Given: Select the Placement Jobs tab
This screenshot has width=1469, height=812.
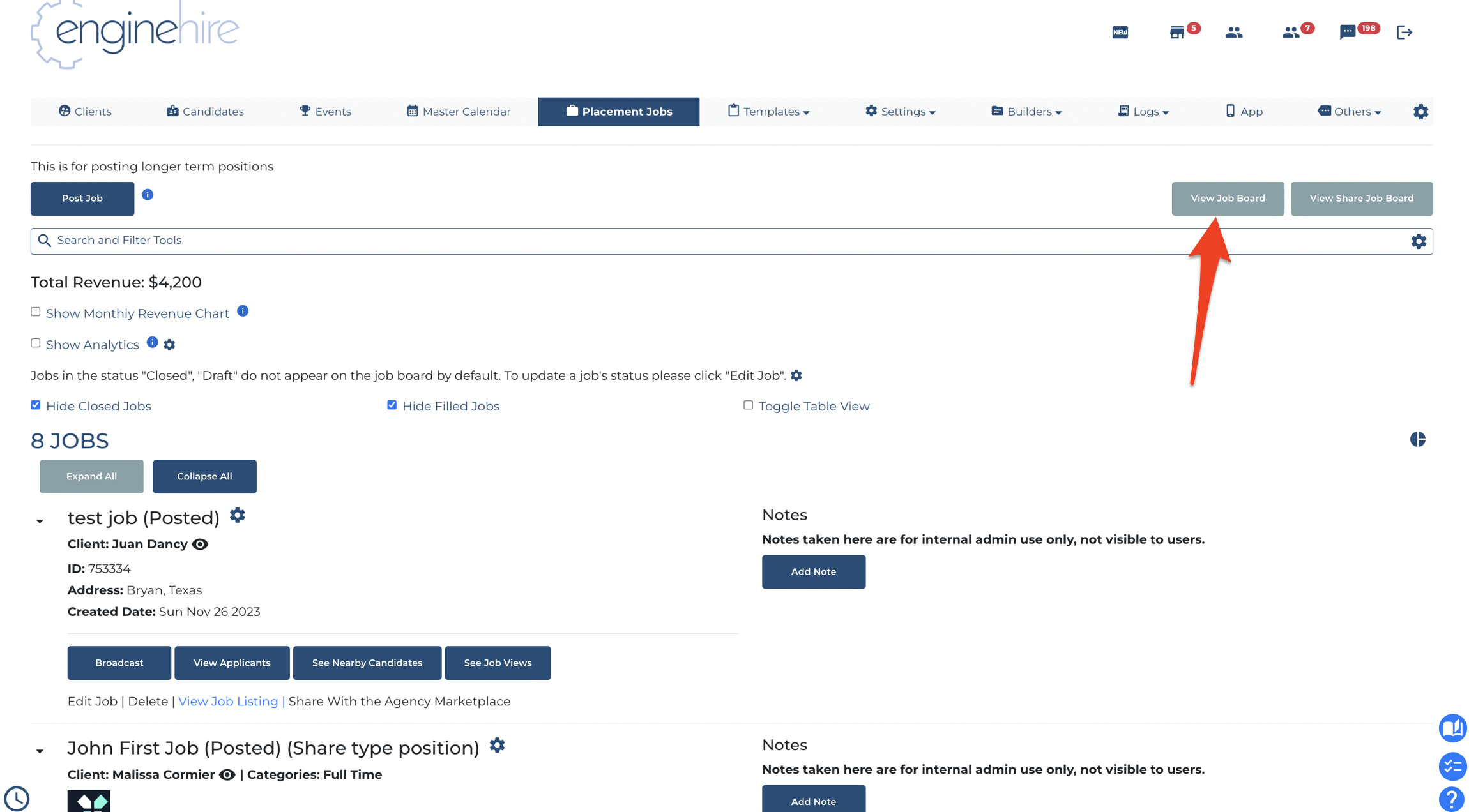Looking at the screenshot, I should pos(619,112).
